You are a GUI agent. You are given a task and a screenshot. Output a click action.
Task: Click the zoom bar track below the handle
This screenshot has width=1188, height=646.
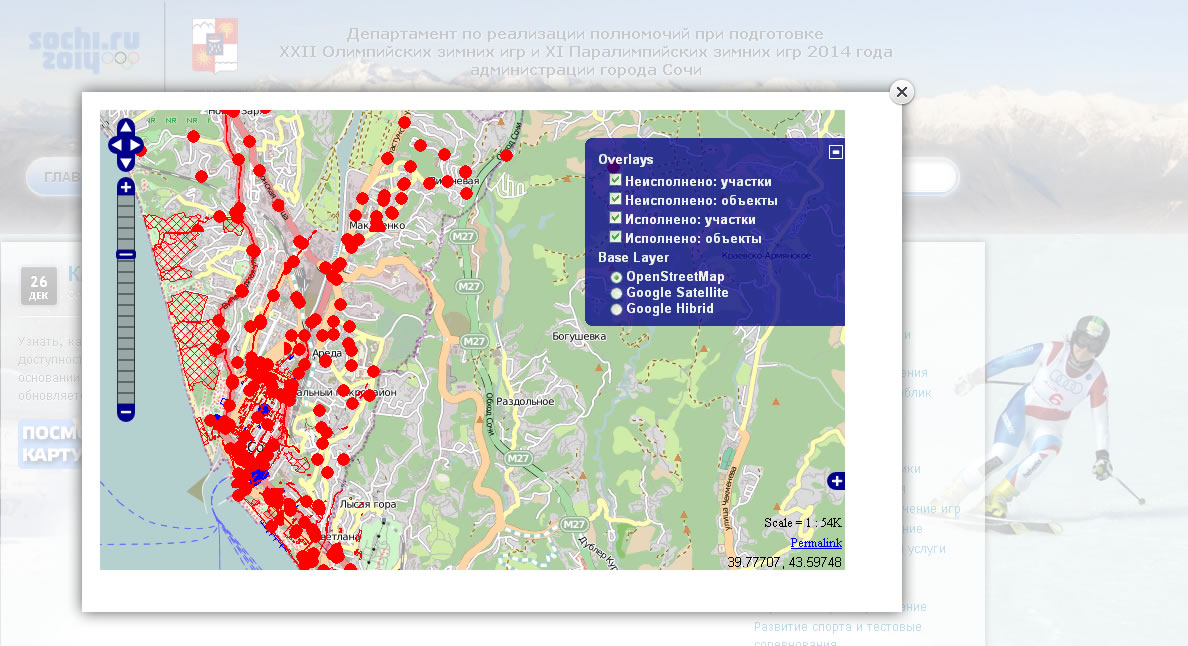[x=126, y=332]
